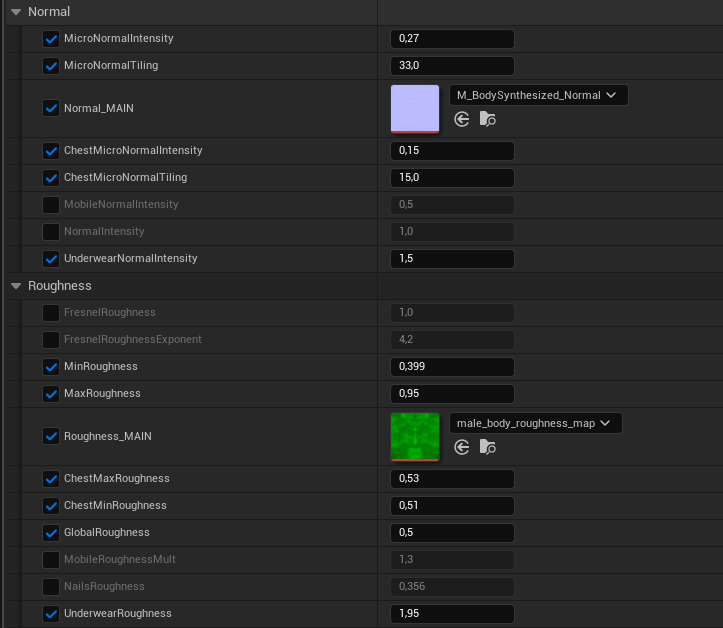
Task: Disable ChestMicroNormalTiling override
Action: [x=51, y=178]
